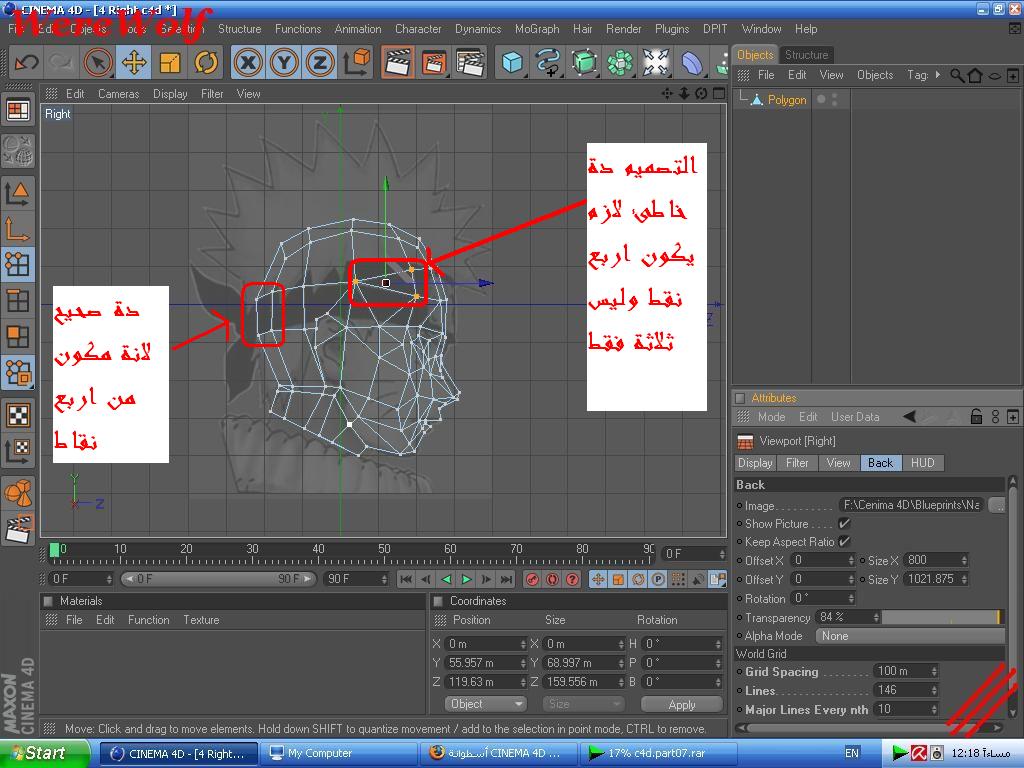The image size is (1024, 768).
Task: Select the Polygons mode tool
Action: (18, 337)
